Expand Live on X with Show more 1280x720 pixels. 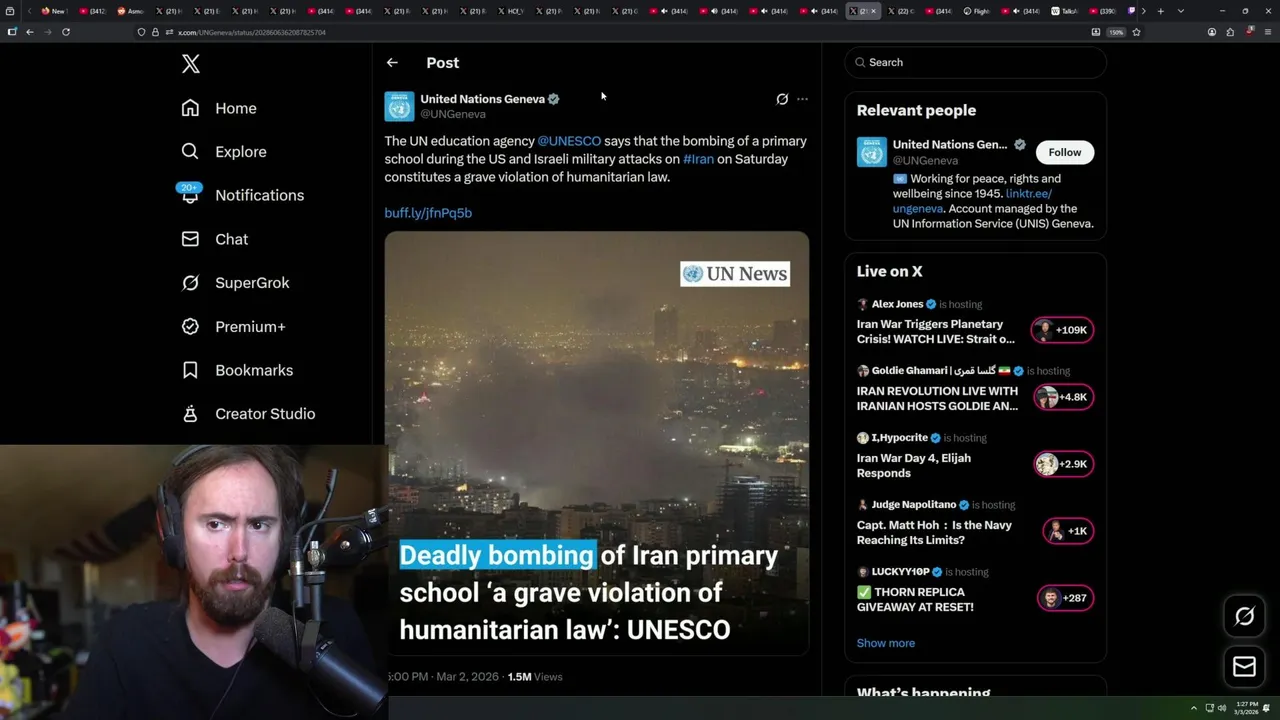coord(886,643)
